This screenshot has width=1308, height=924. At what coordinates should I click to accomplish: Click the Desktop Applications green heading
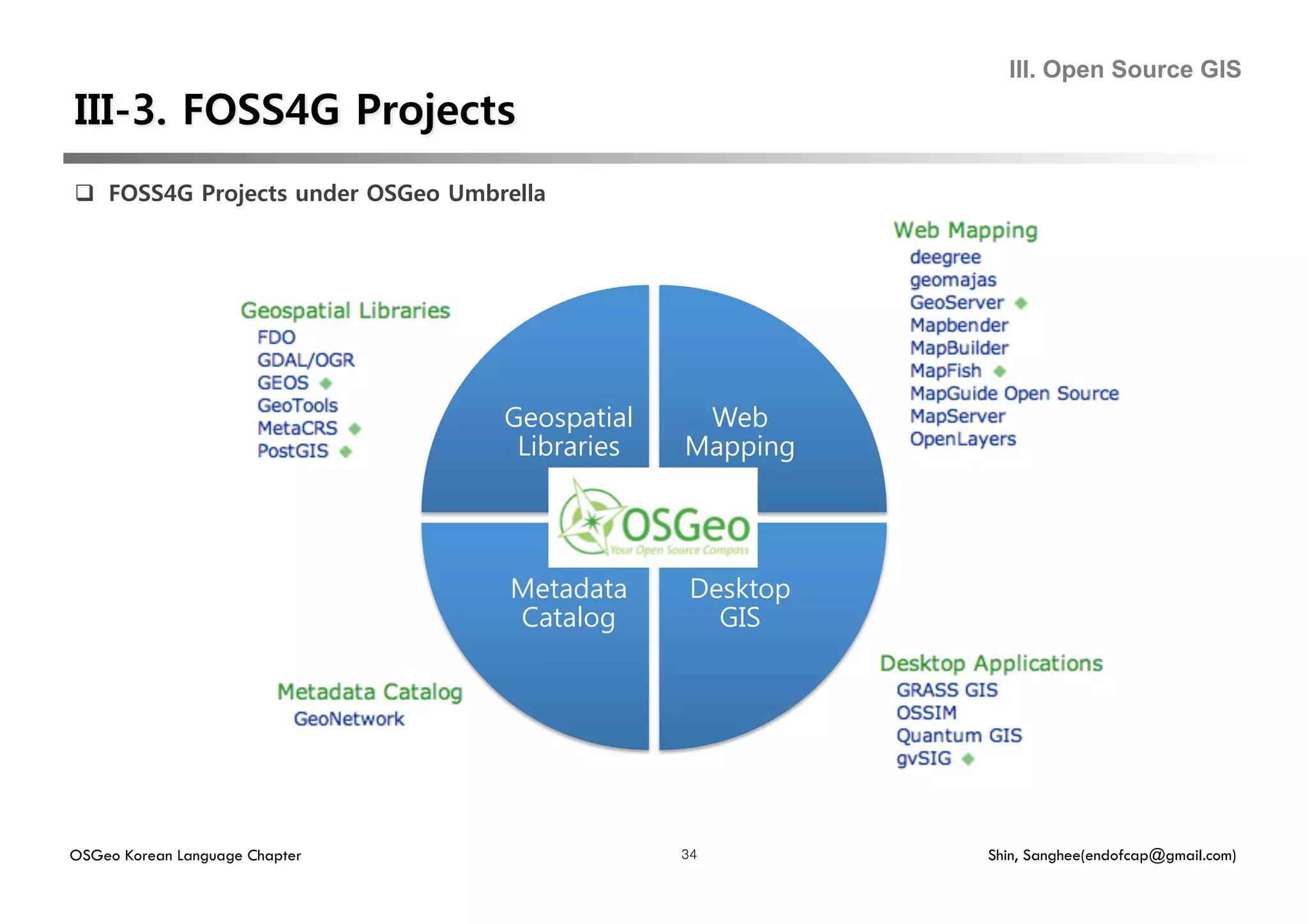(x=991, y=663)
